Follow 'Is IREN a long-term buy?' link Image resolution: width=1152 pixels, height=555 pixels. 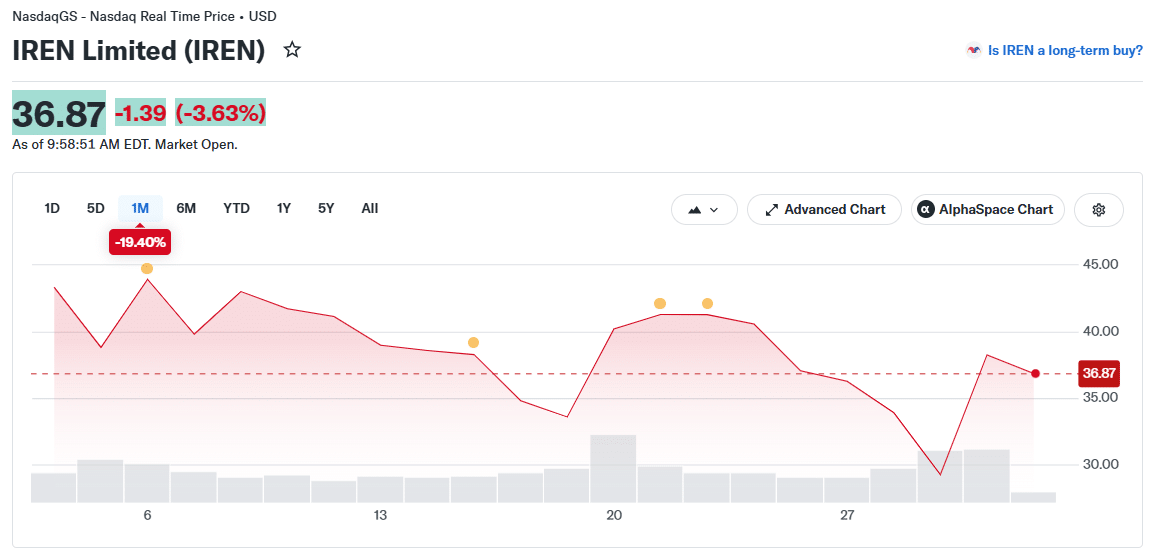pos(1065,51)
